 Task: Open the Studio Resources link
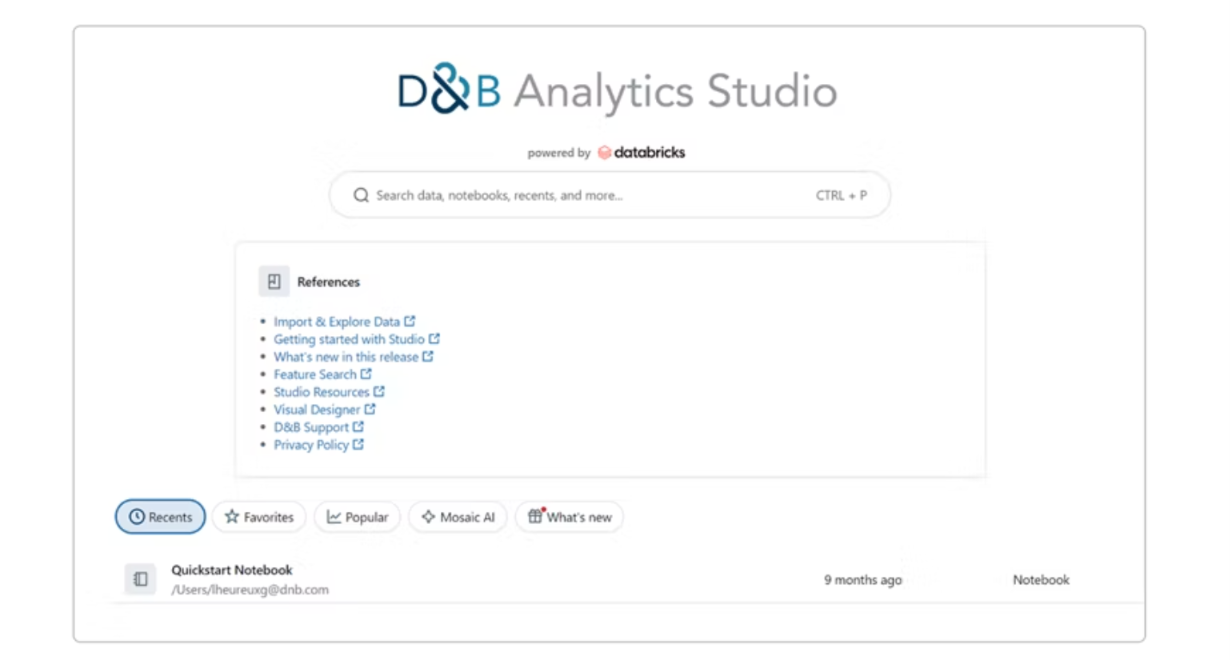click(322, 392)
